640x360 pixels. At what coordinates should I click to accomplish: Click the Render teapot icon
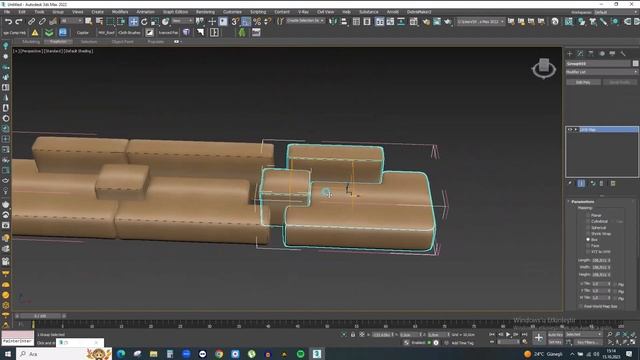coord(448,21)
